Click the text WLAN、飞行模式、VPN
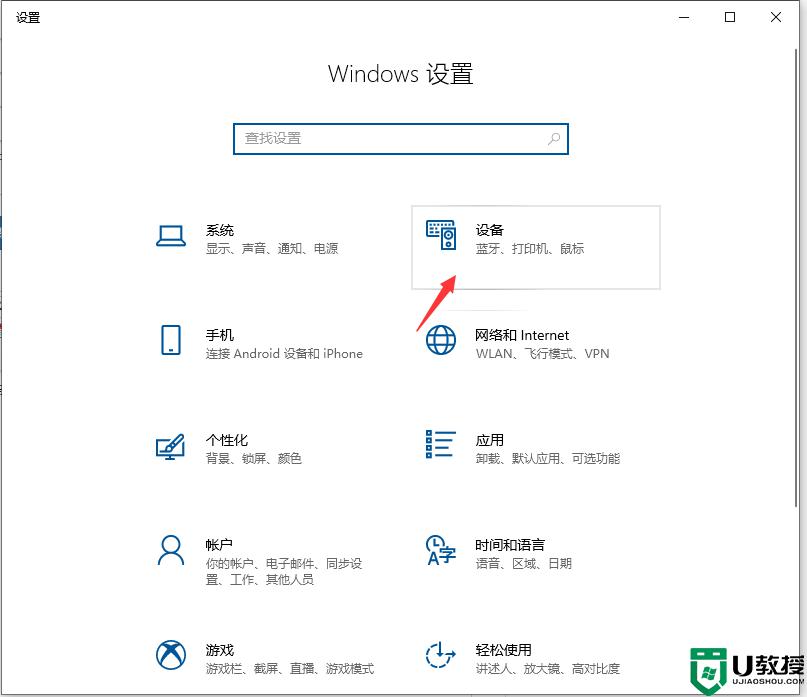The width and height of the screenshot is (807, 697). pyautogui.click(x=542, y=354)
